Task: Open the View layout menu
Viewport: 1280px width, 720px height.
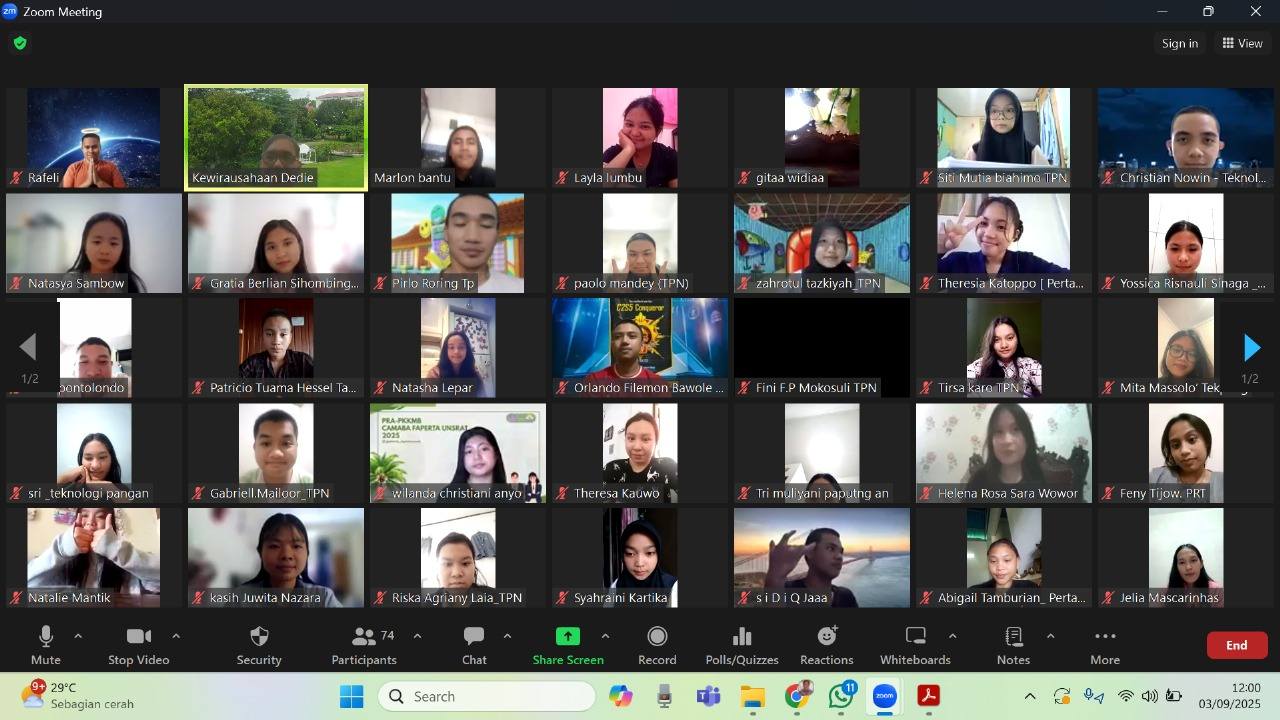Action: click(1242, 43)
